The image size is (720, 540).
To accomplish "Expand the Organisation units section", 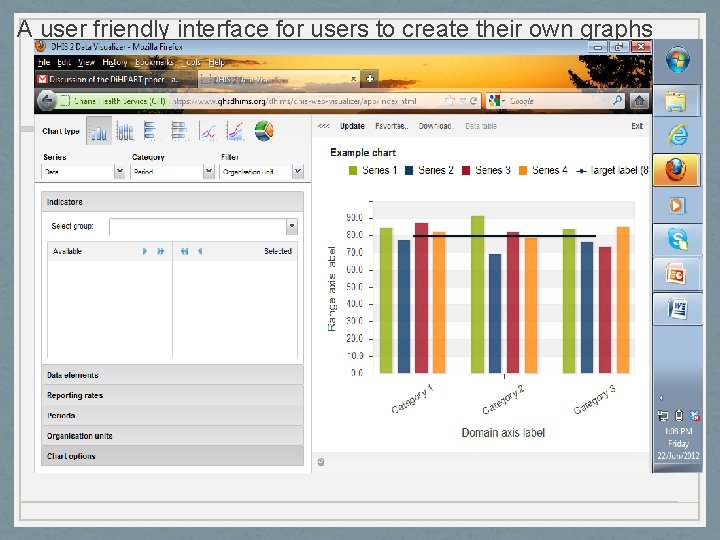I will [172, 436].
